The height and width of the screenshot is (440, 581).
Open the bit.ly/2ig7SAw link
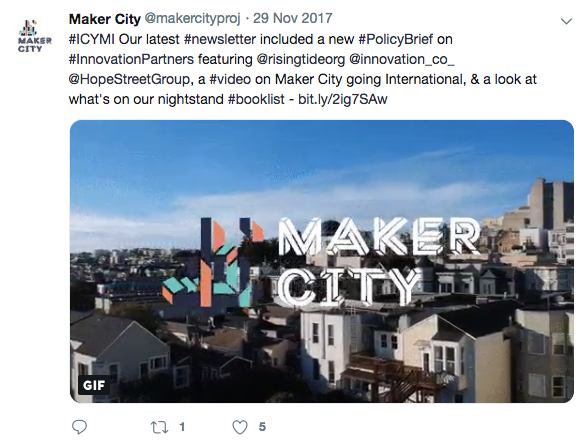coord(343,99)
